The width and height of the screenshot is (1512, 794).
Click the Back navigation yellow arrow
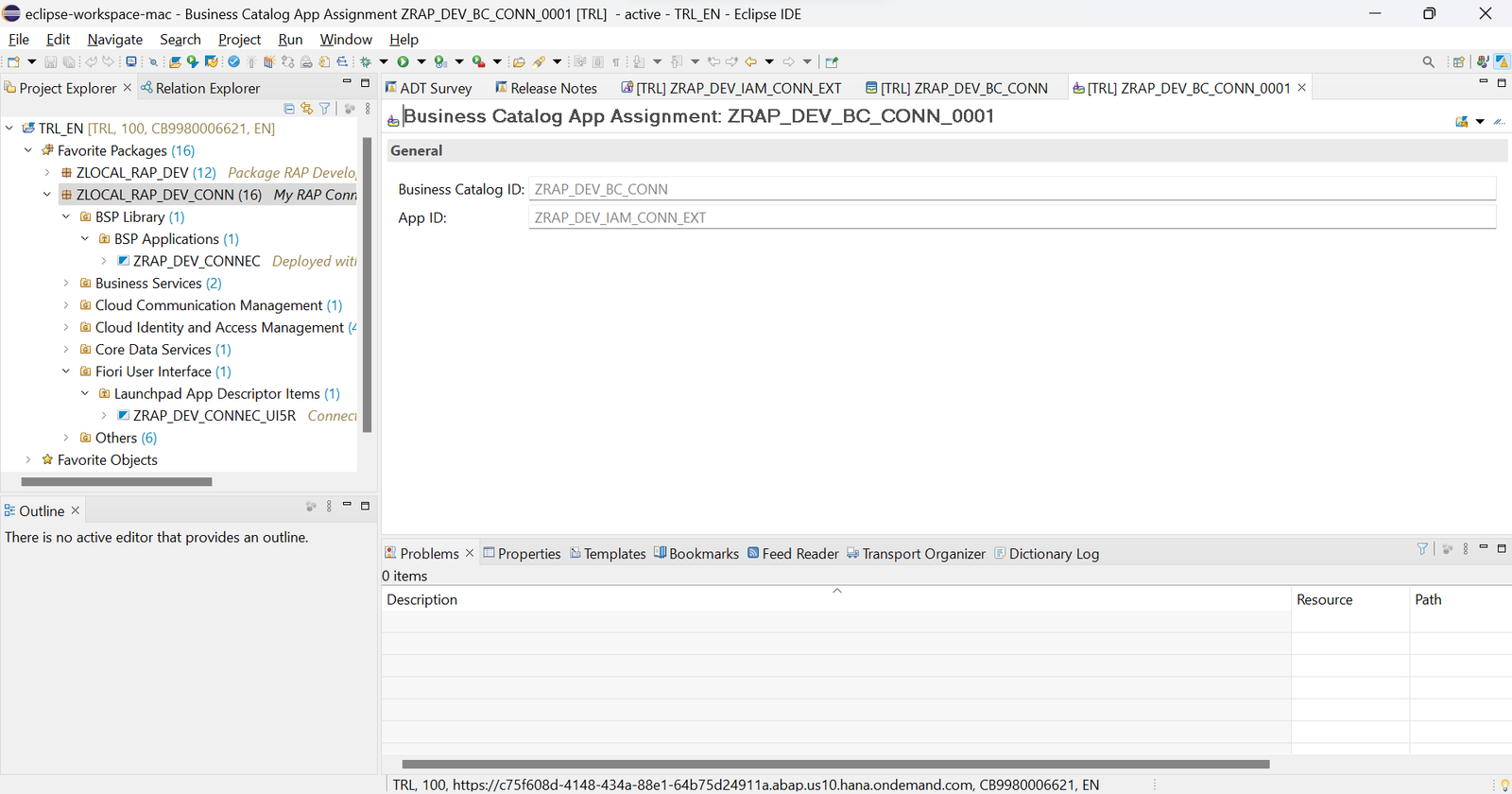[x=751, y=61]
